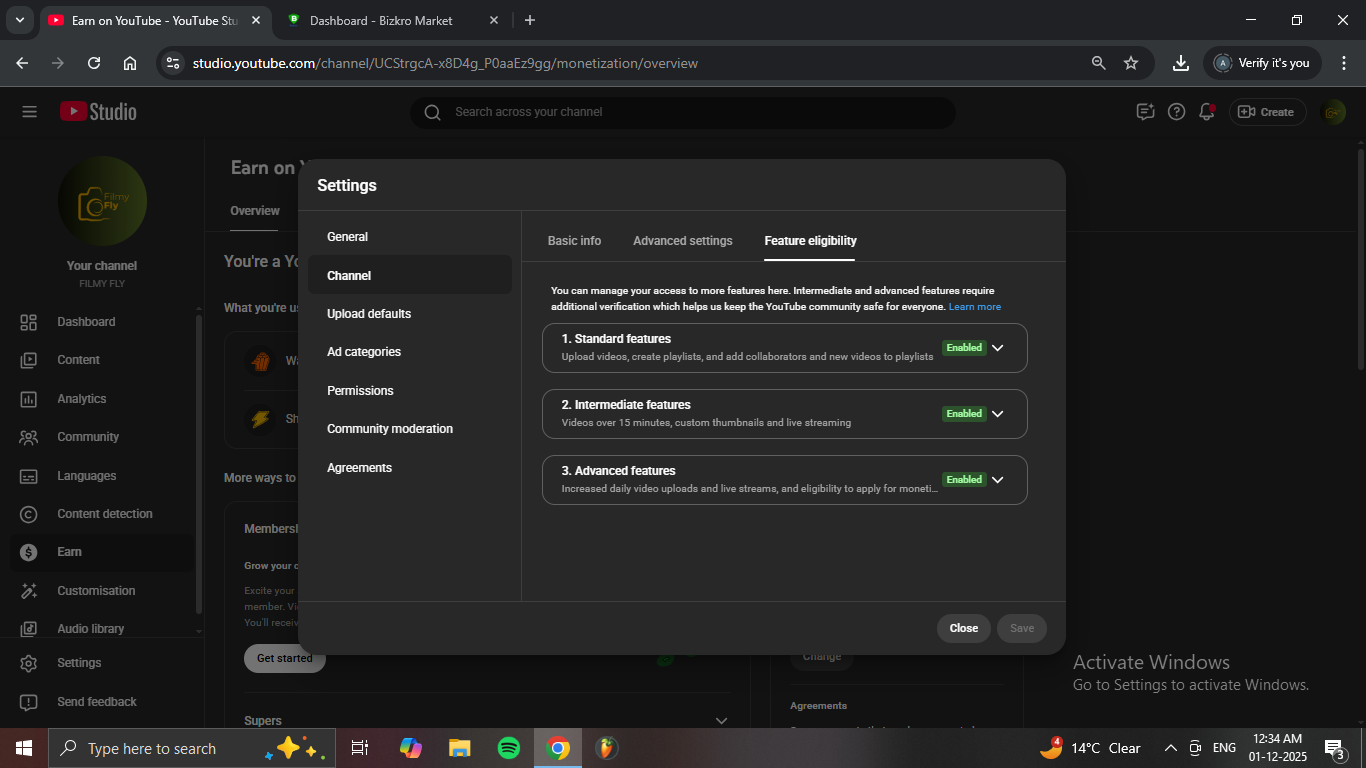Bookmark this page with the star icon

pos(1131,63)
